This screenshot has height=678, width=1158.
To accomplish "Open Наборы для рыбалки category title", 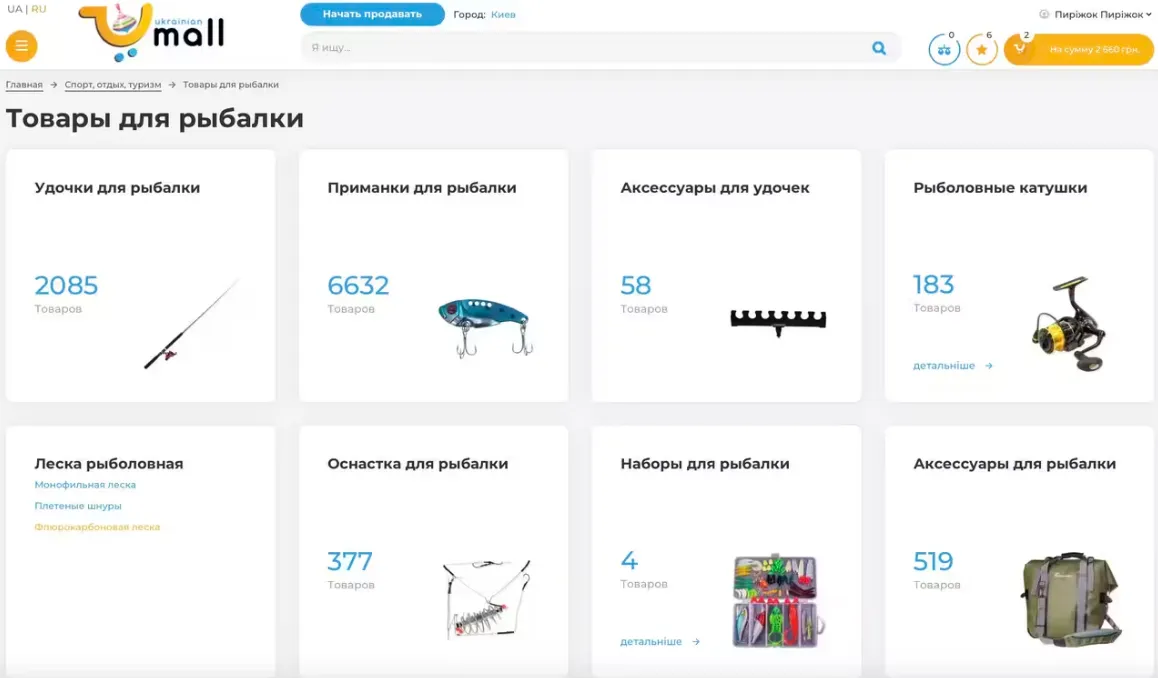I will point(705,464).
